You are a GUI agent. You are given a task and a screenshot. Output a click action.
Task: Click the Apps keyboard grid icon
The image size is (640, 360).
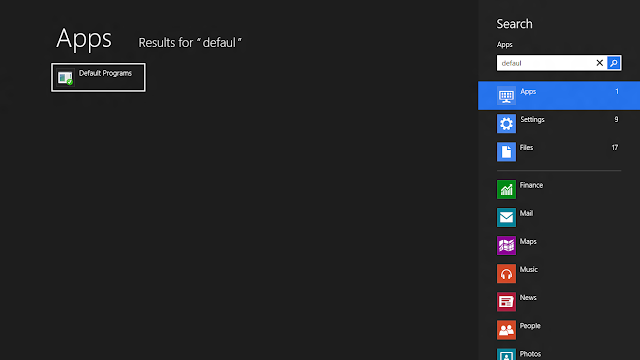click(506, 96)
